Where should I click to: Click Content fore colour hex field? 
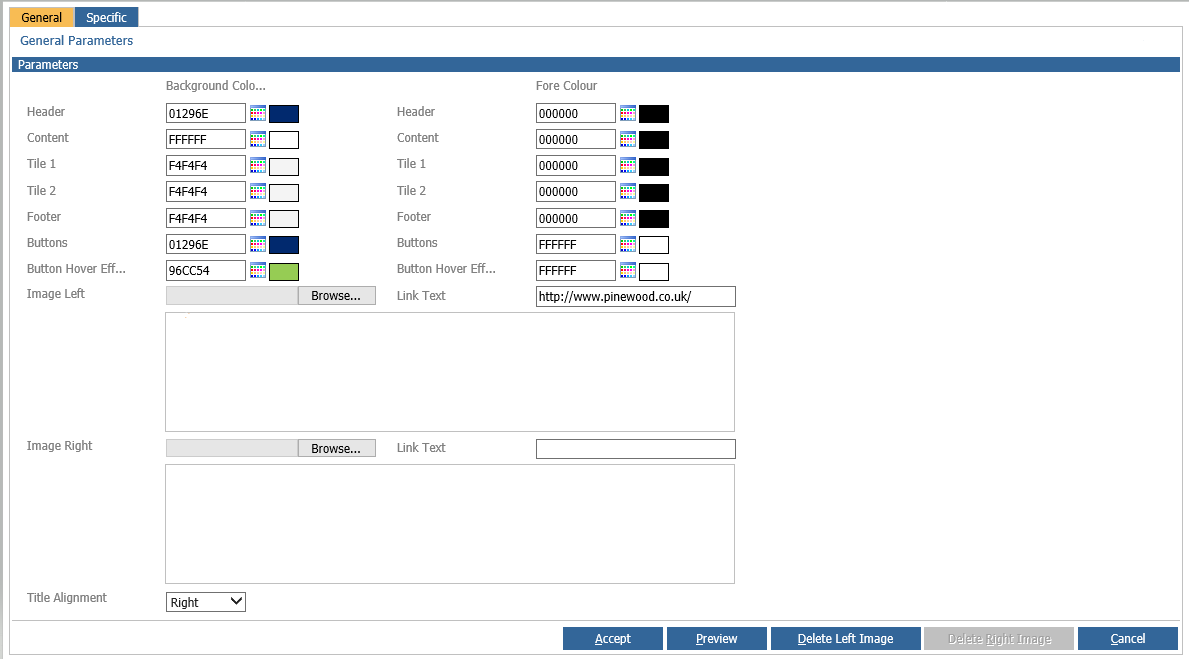(576, 140)
